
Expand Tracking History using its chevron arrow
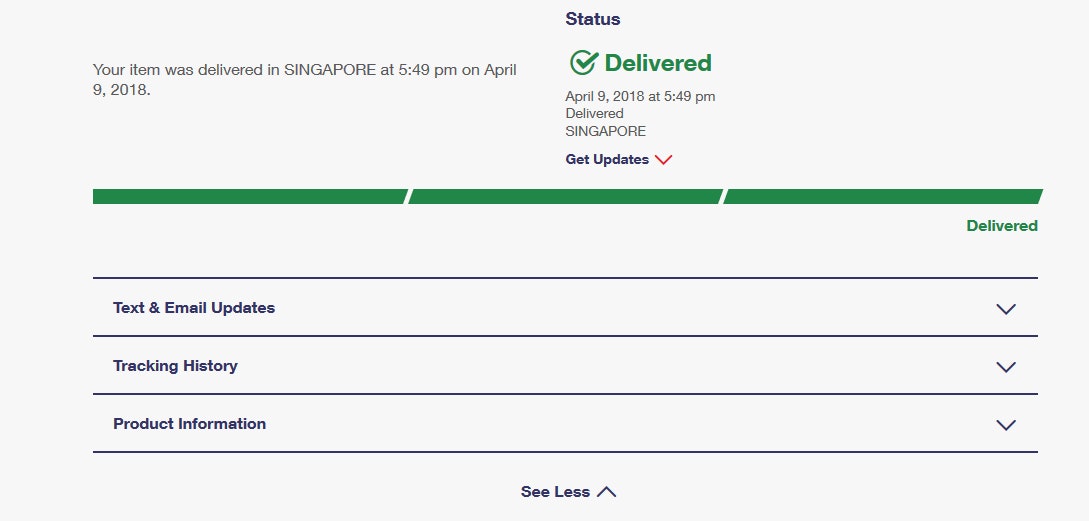pyautogui.click(x=1006, y=367)
